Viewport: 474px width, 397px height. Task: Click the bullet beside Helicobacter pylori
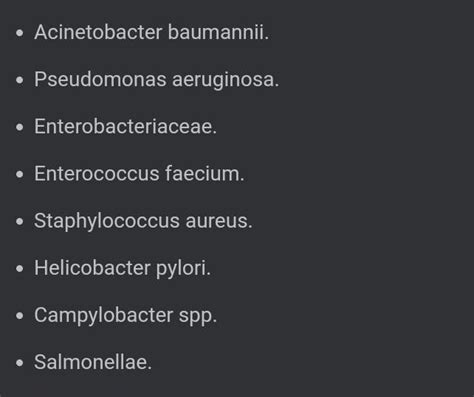tap(20, 269)
